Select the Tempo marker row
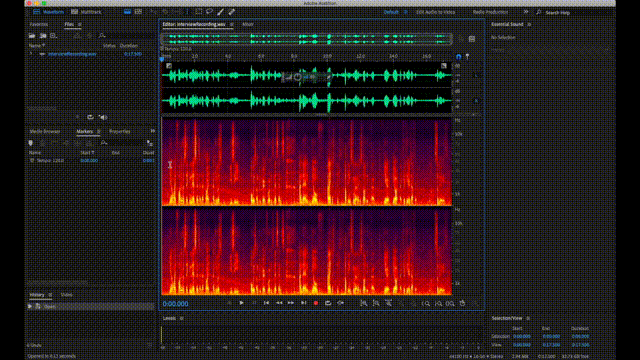This screenshot has width=640, height=360. click(x=91, y=160)
